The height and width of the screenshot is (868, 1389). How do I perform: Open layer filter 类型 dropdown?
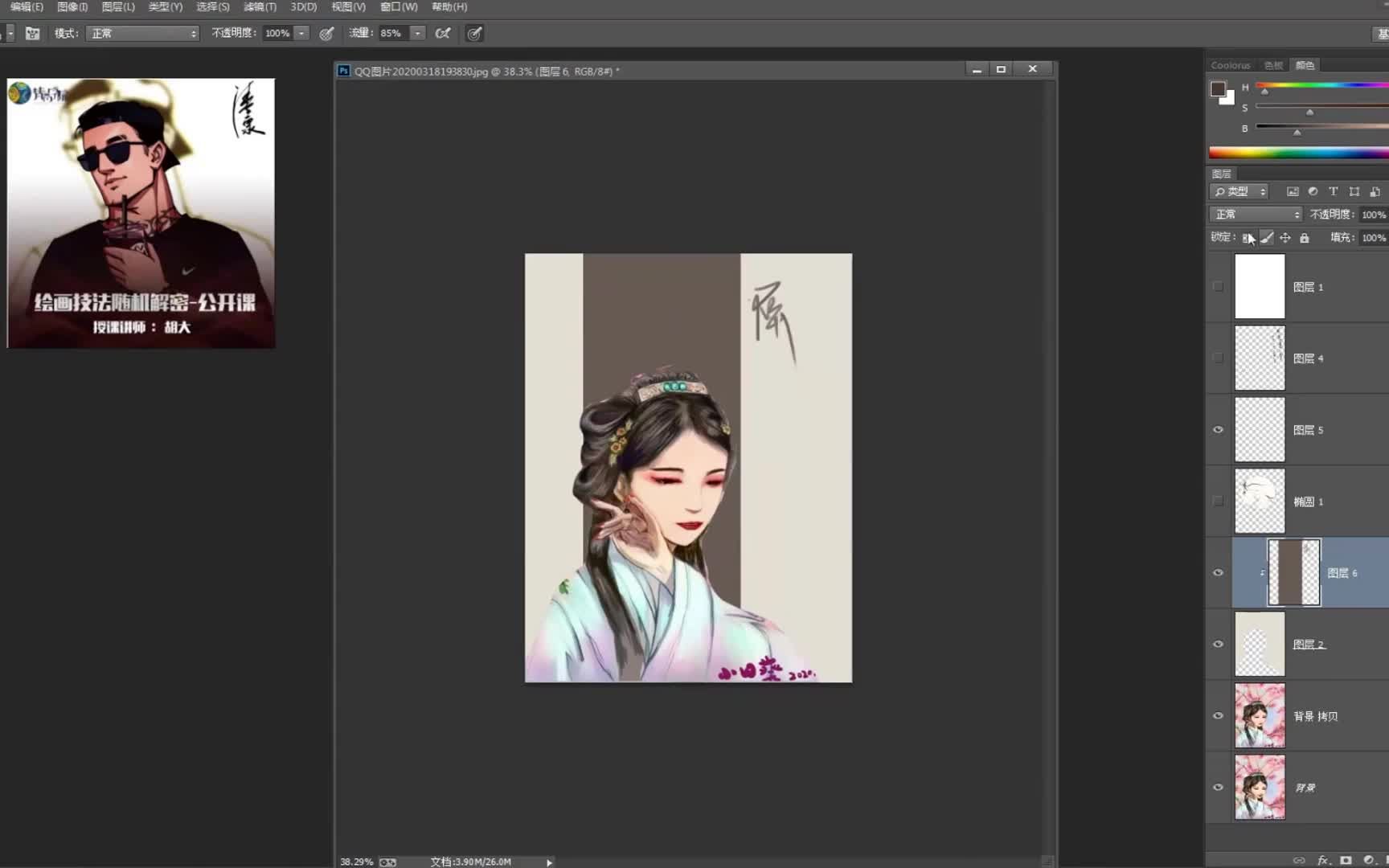tap(1239, 191)
